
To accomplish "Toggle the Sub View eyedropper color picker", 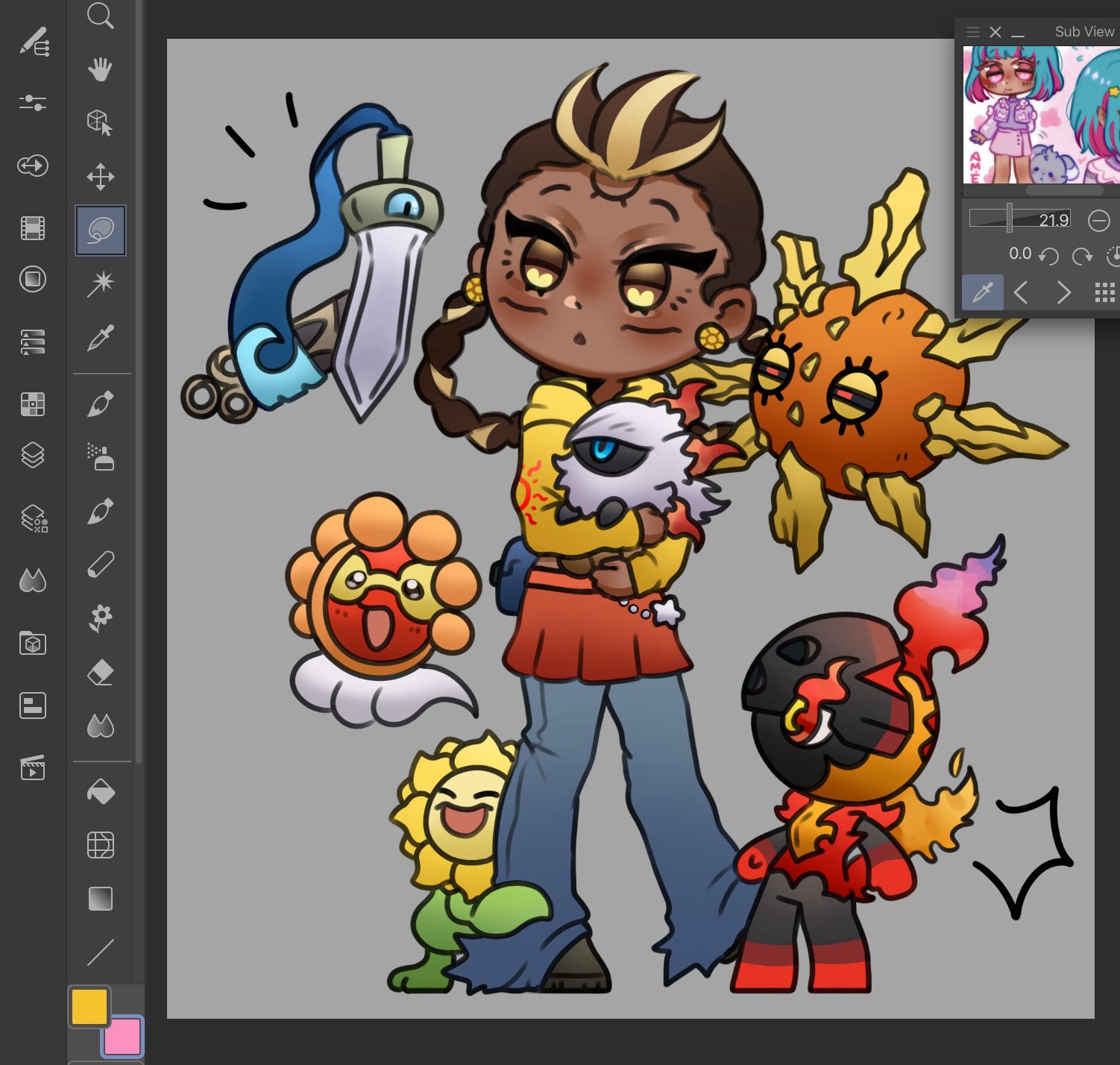I will (x=982, y=292).
